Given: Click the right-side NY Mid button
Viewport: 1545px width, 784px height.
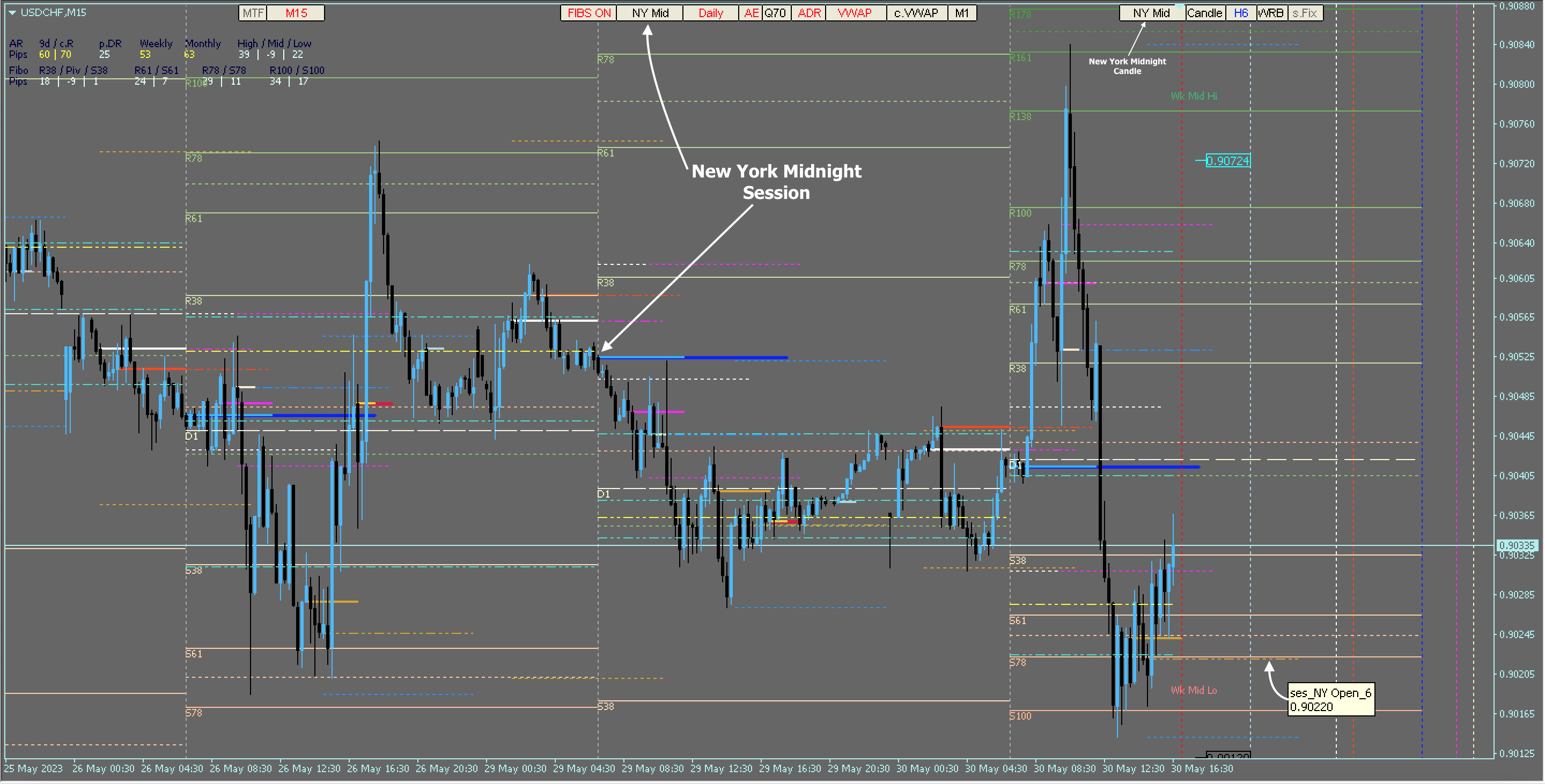Looking at the screenshot, I should pos(1151,13).
